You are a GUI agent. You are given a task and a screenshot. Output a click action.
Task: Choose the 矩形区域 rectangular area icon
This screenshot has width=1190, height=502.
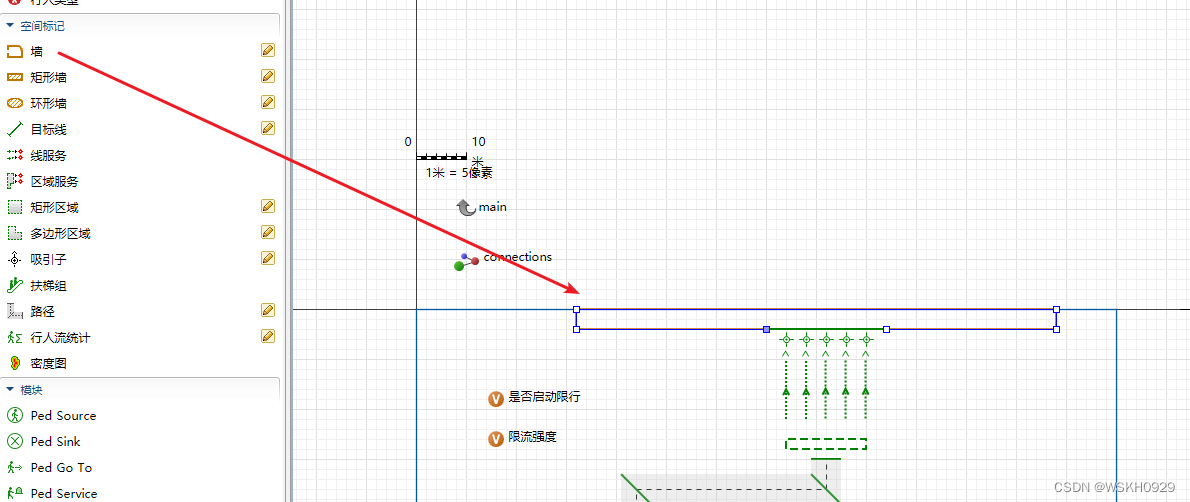(14, 207)
